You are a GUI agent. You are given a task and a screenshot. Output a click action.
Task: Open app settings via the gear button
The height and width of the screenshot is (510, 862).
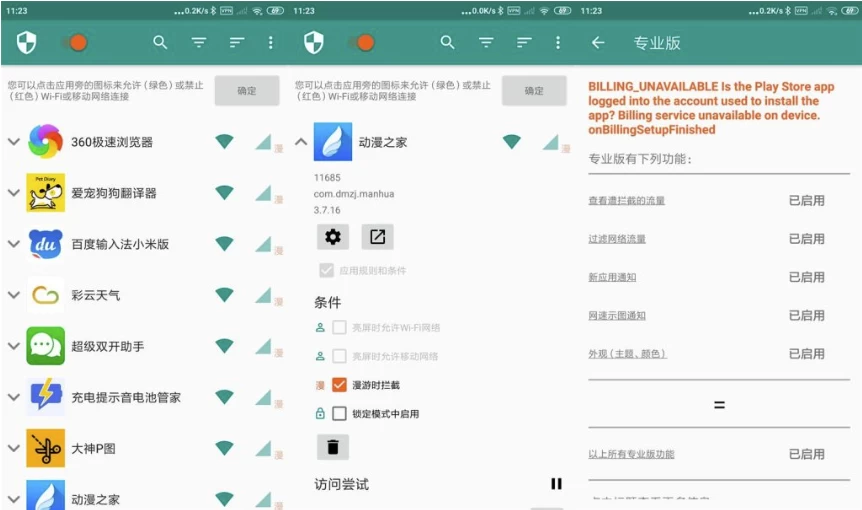click(x=333, y=237)
